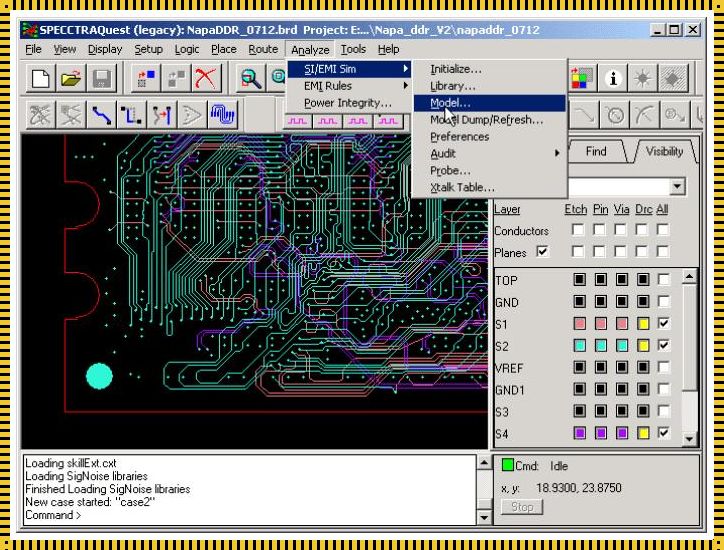This screenshot has width=724, height=550.
Task: Select the blue serpentine delay tune icon
Action: click(223, 115)
